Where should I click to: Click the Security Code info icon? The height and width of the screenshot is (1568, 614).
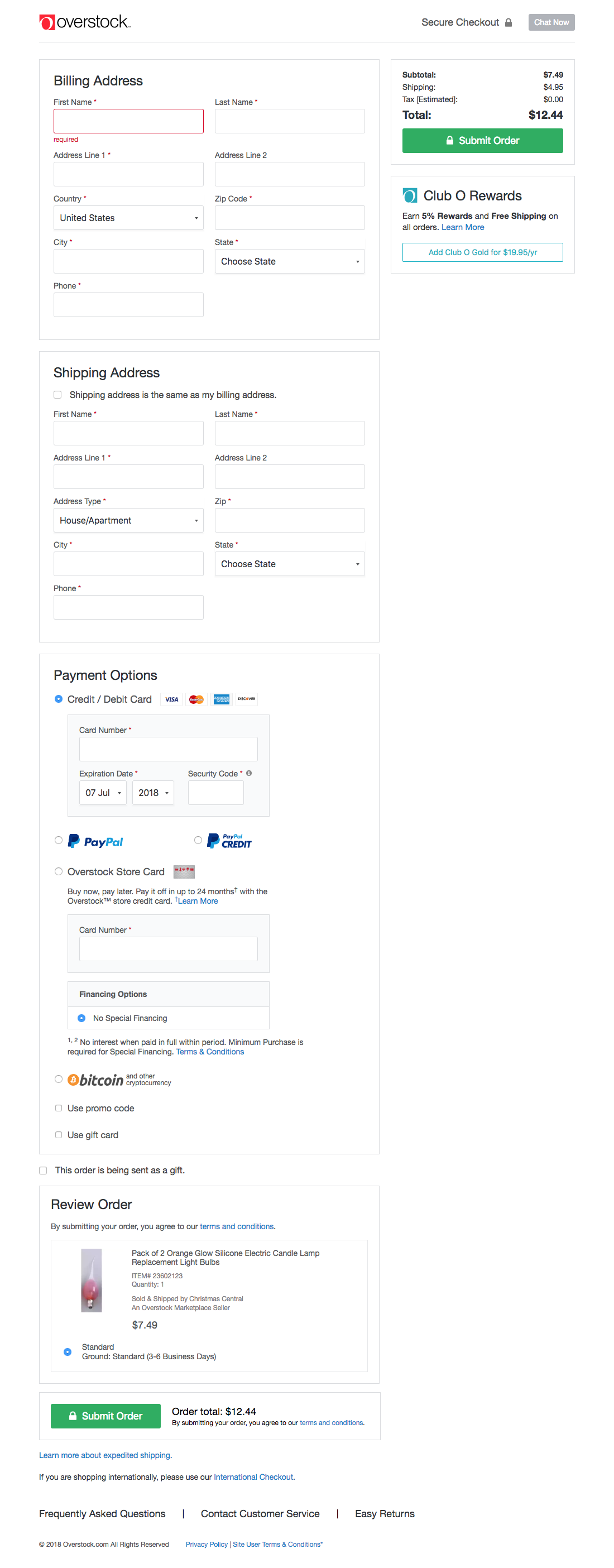(250, 773)
